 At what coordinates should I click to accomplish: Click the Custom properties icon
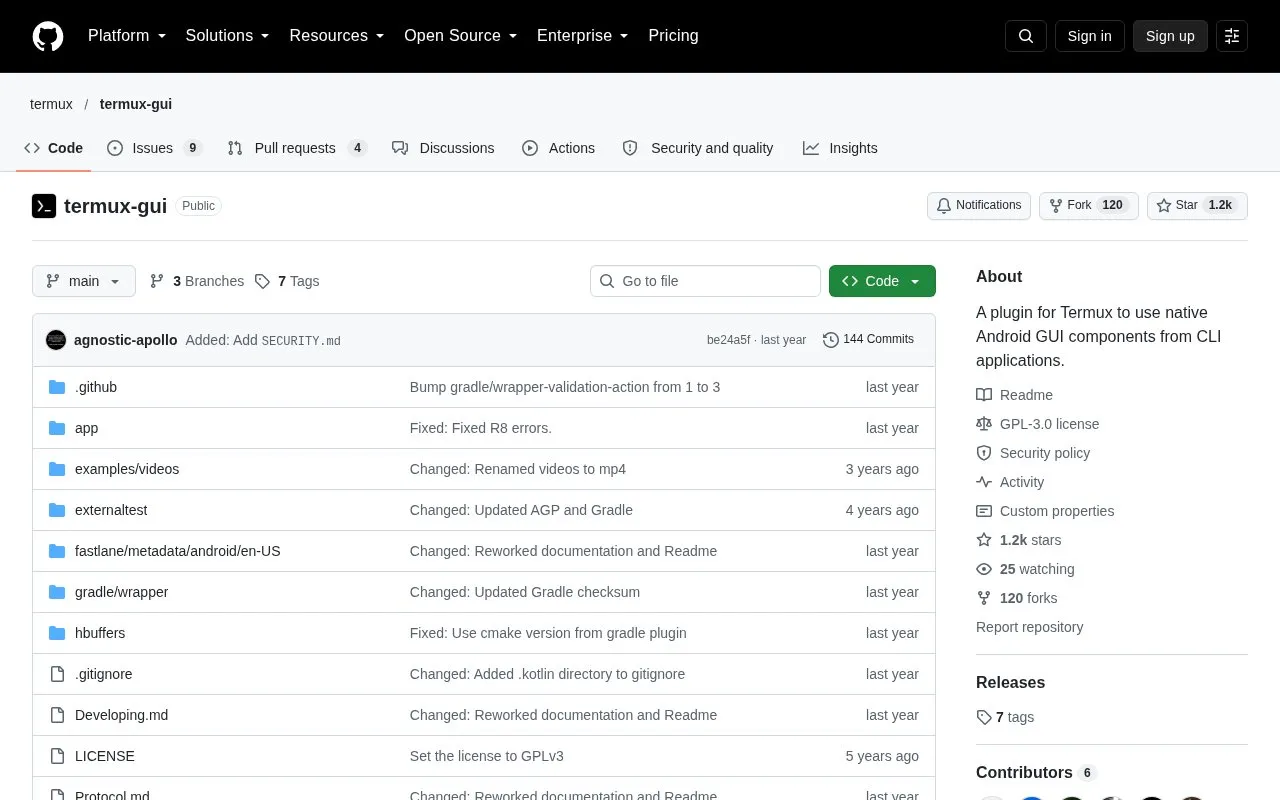(984, 511)
